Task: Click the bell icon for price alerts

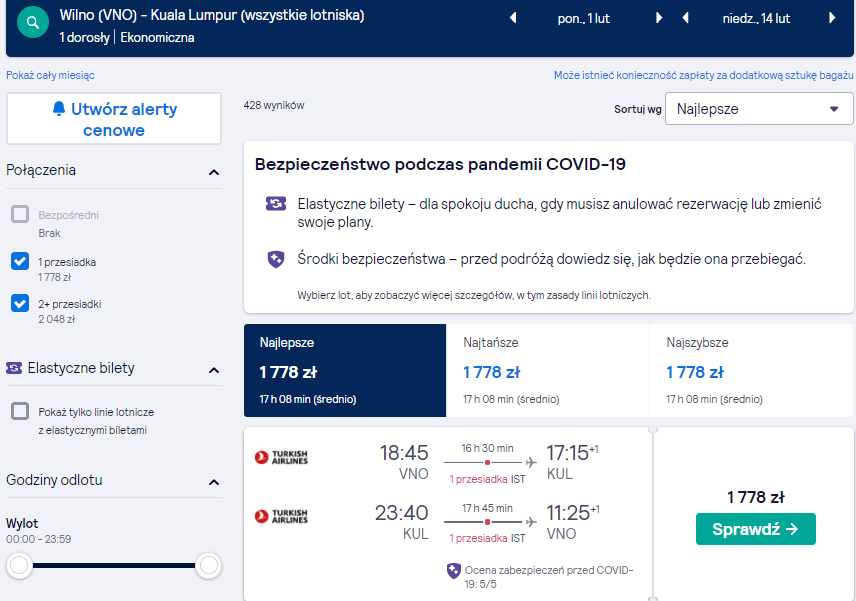Action: 59,109
